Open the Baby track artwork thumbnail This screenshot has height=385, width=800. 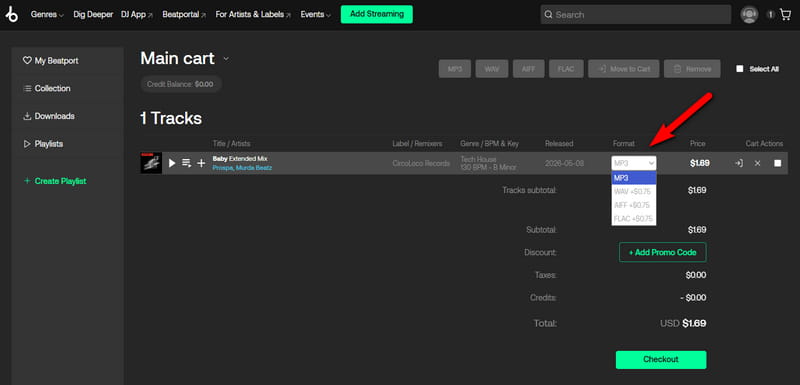[151, 163]
